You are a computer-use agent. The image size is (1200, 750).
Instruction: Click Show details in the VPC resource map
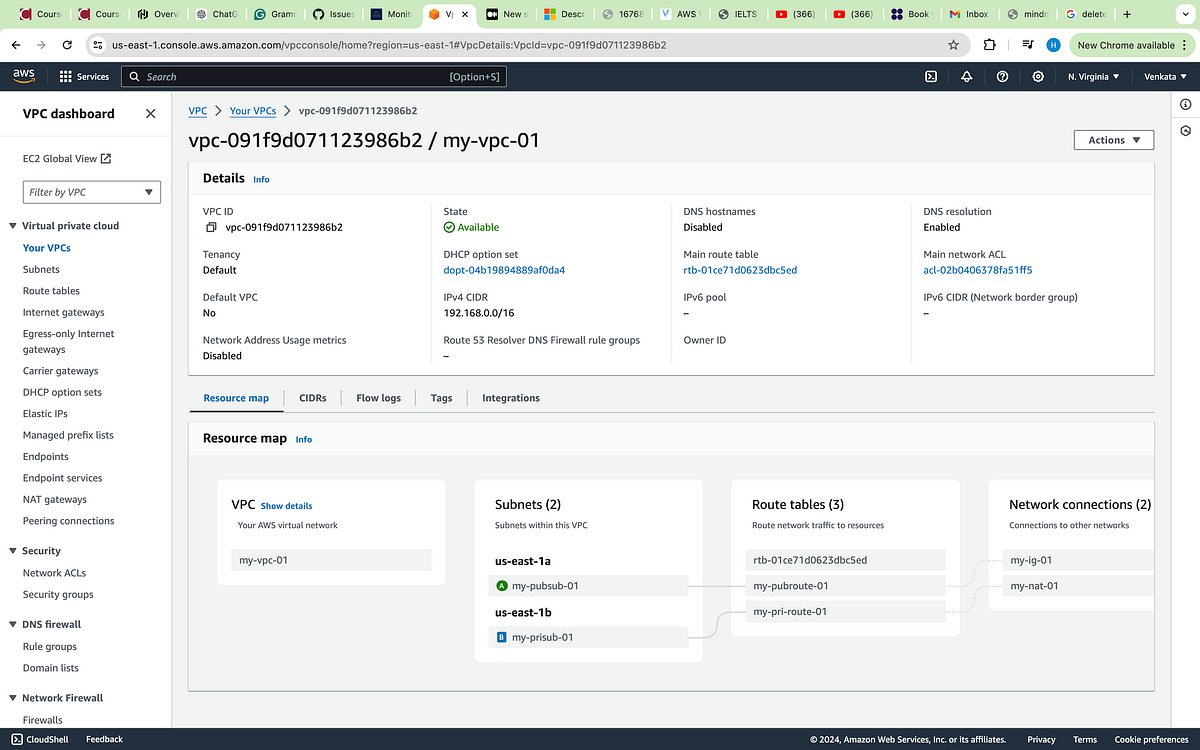[x=286, y=505]
